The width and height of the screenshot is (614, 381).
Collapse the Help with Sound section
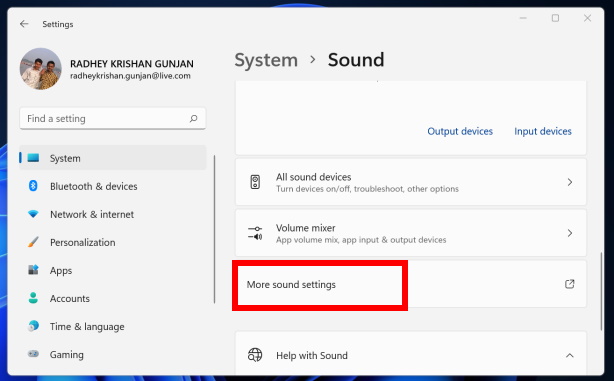[x=570, y=355]
